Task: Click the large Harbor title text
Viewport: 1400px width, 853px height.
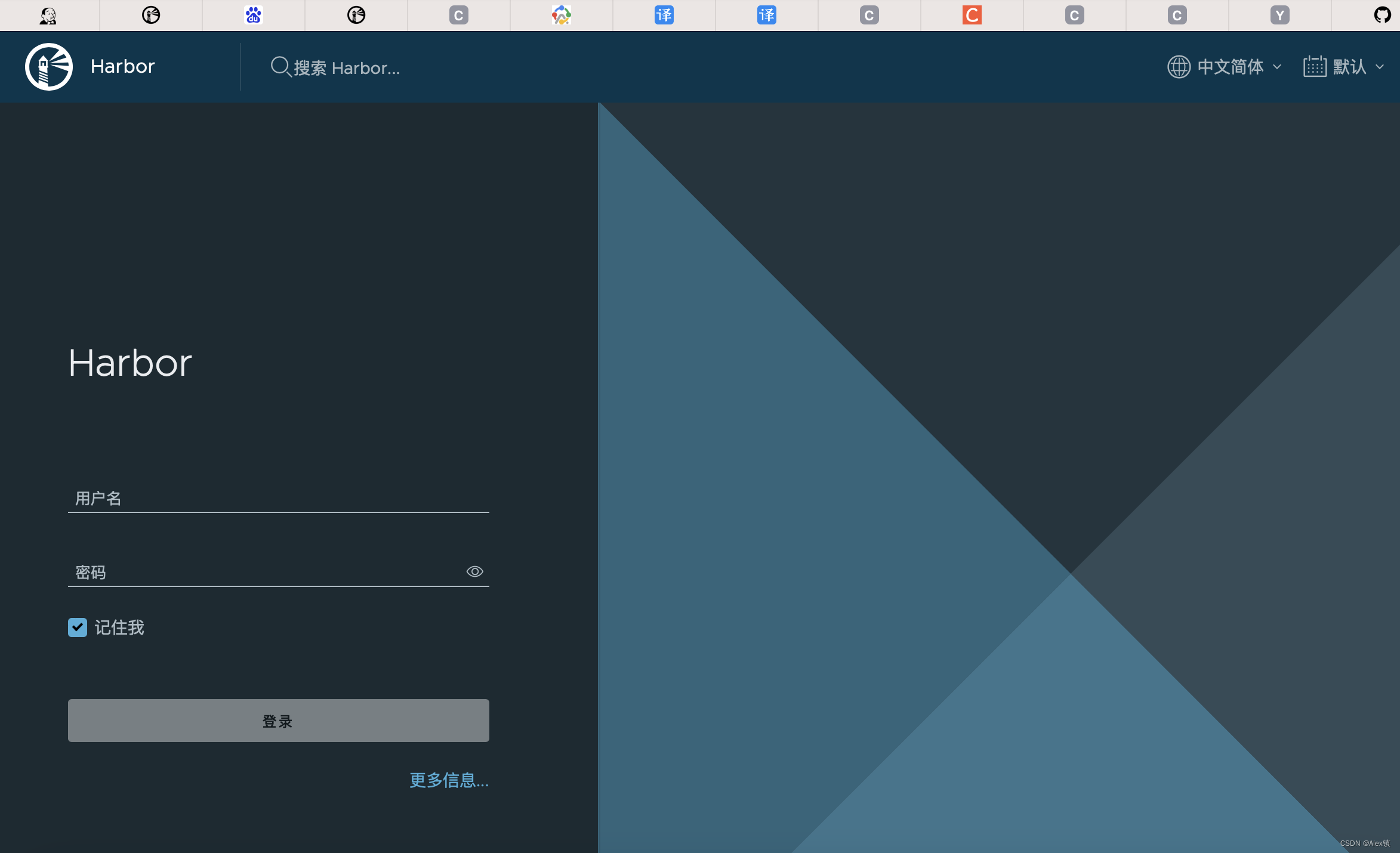Action: pyautogui.click(x=130, y=363)
